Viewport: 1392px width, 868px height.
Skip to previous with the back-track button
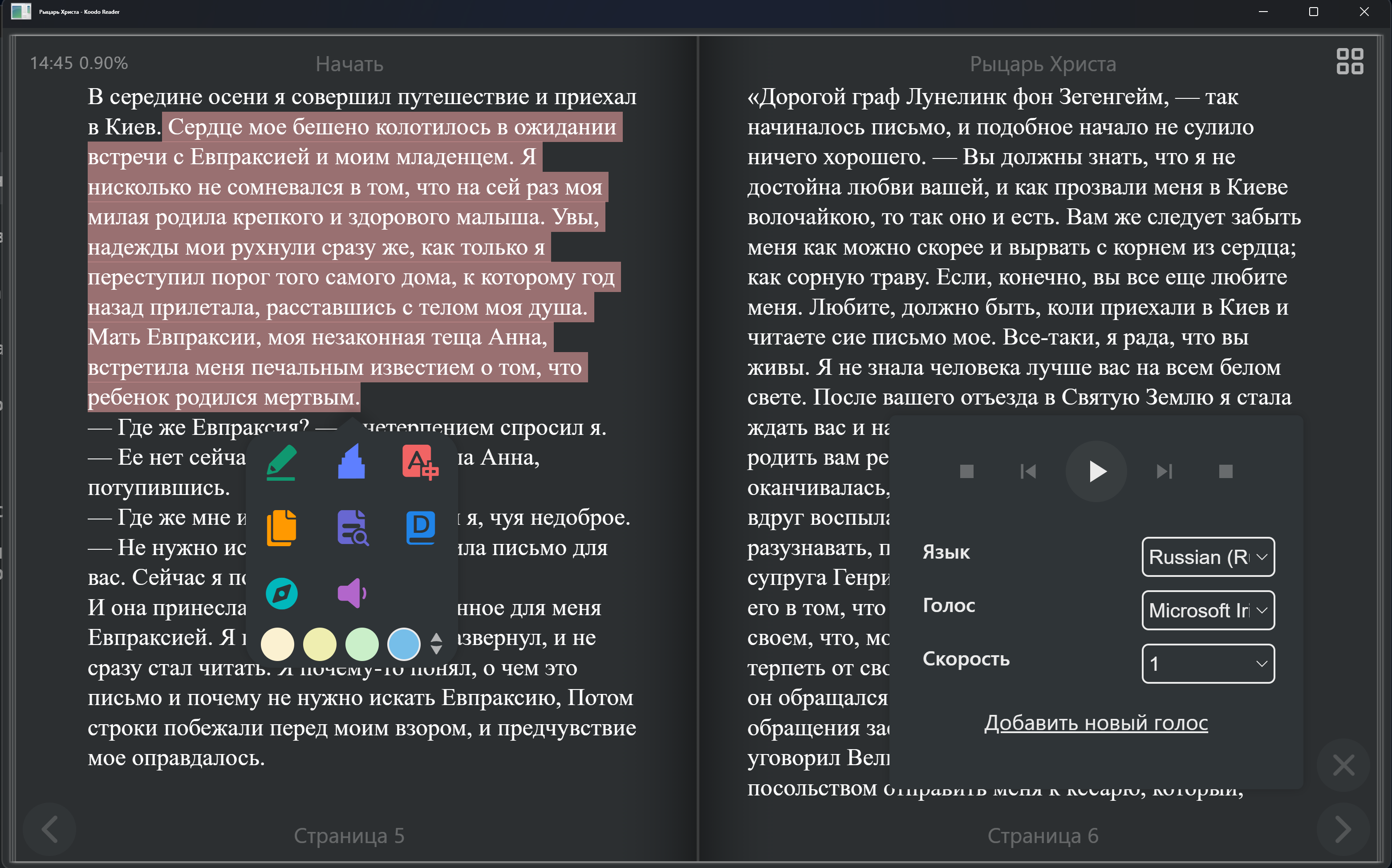(1028, 471)
